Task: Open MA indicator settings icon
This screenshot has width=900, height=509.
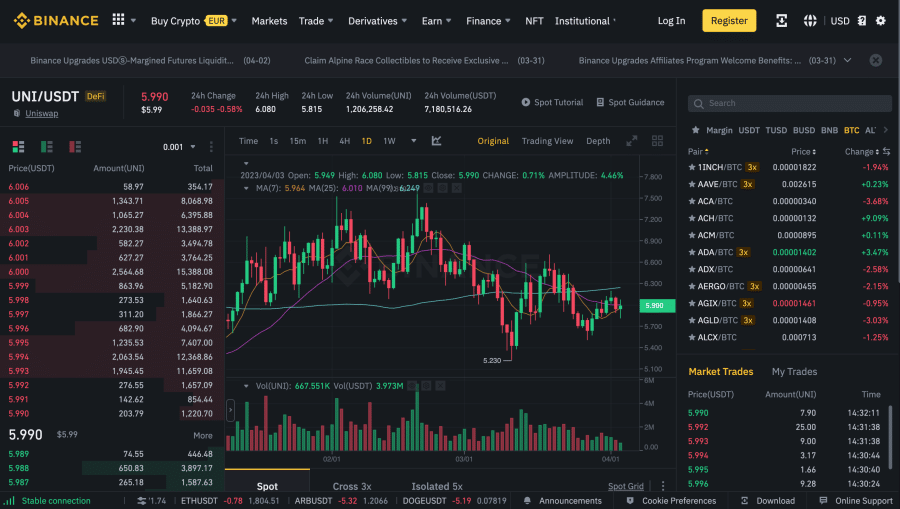Action: (443, 188)
